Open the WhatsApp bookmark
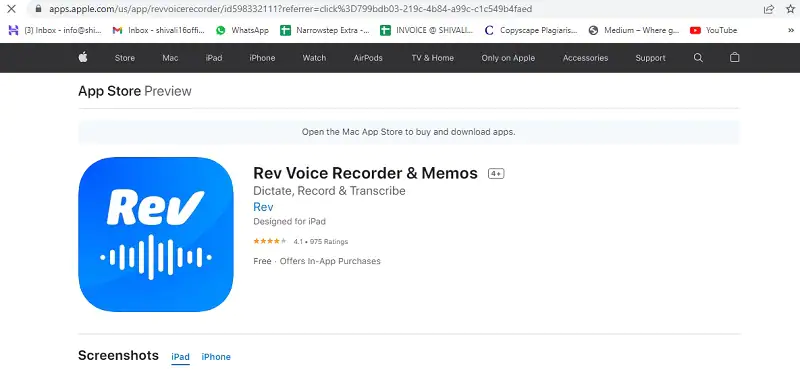This screenshot has height=374, width=800. (242, 30)
